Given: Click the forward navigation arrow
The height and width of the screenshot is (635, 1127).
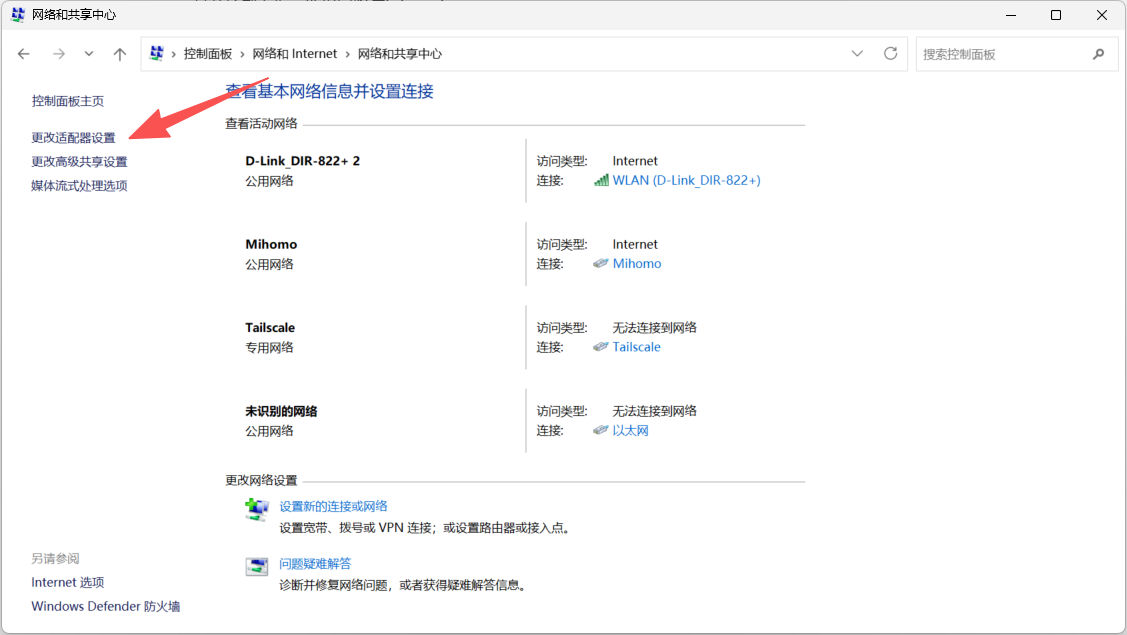Looking at the screenshot, I should click(x=59, y=54).
